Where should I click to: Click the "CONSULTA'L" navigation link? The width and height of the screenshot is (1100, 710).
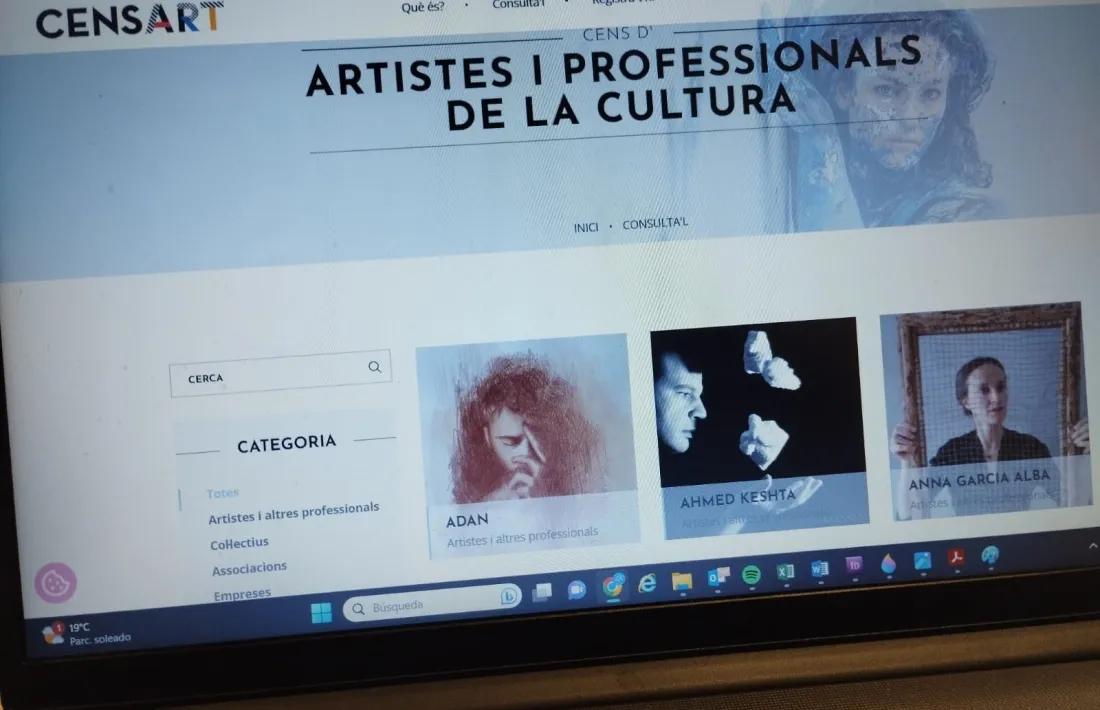[x=655, y=224]
